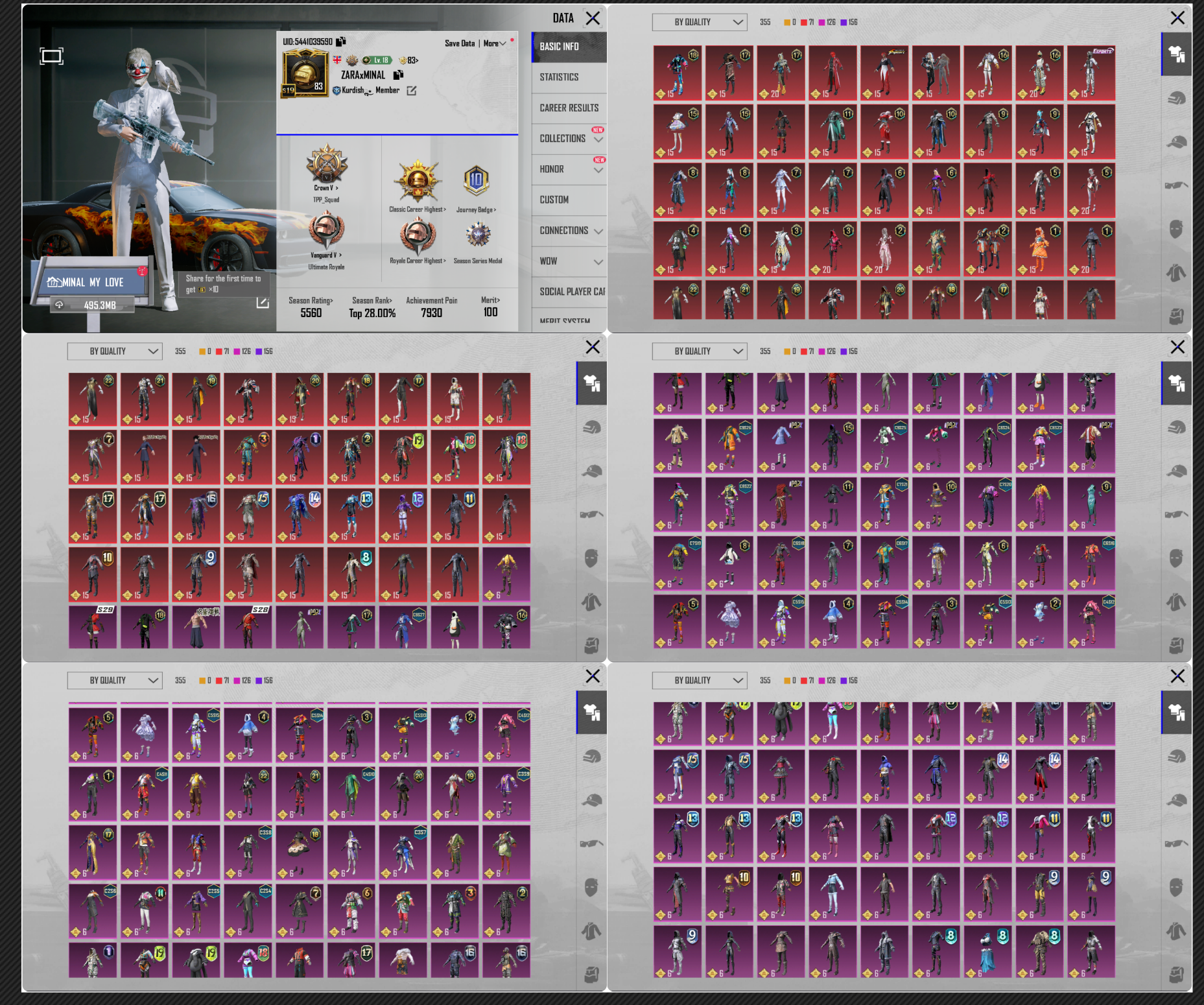View Season Rating 5560 details
The width and height of the screenshot is (1204, 1005).
click(x=311, y=307)
